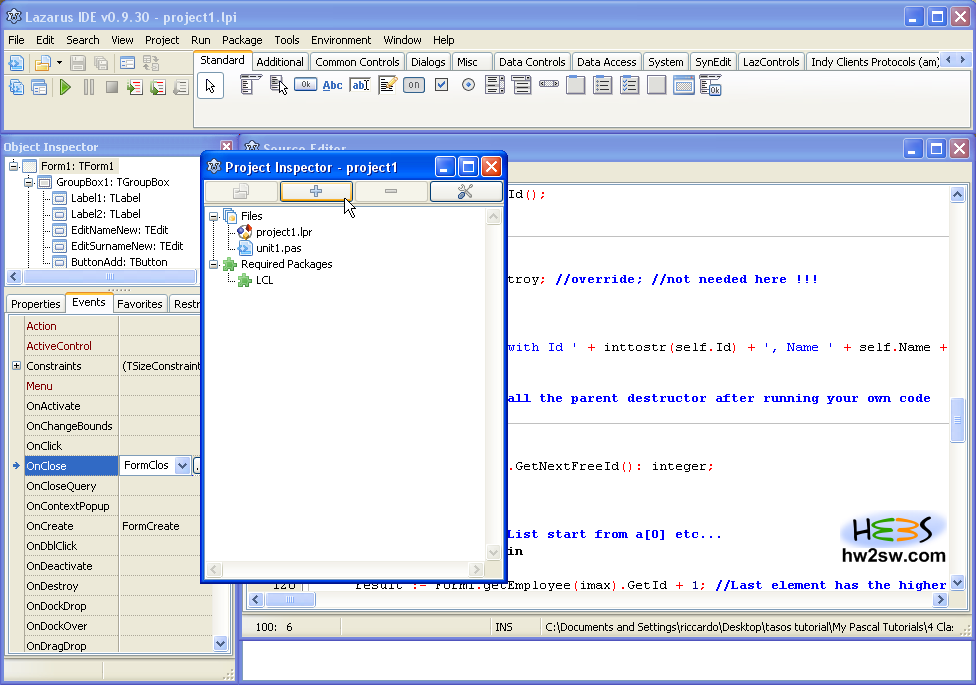Click the Step Over debug icon
This screenshot has width=976, height=685.
tap(158, 87)
